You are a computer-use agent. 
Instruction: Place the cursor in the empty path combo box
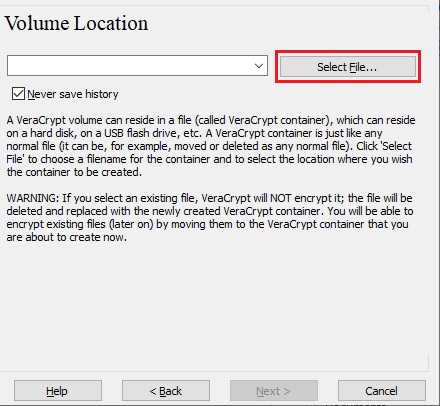point(130,66)
